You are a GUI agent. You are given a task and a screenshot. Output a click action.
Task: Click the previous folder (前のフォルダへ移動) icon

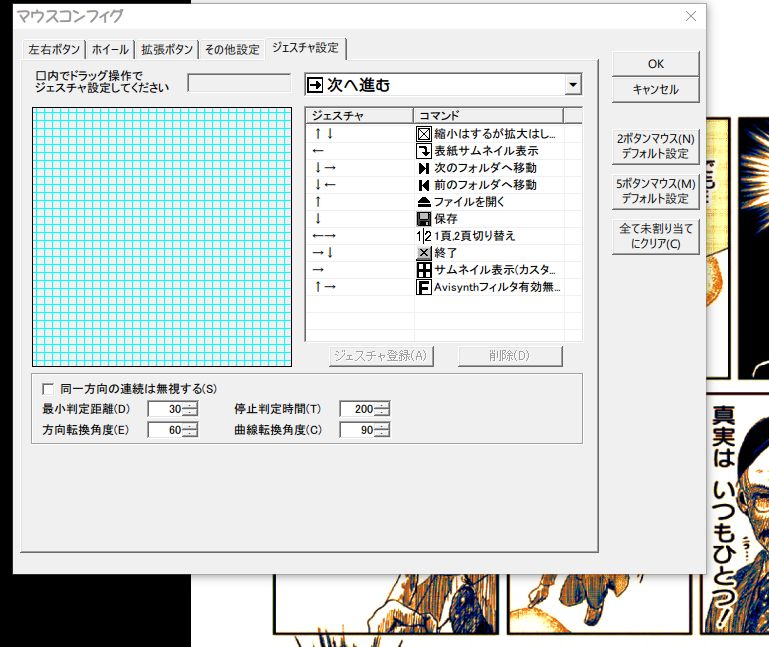[424, 185]
